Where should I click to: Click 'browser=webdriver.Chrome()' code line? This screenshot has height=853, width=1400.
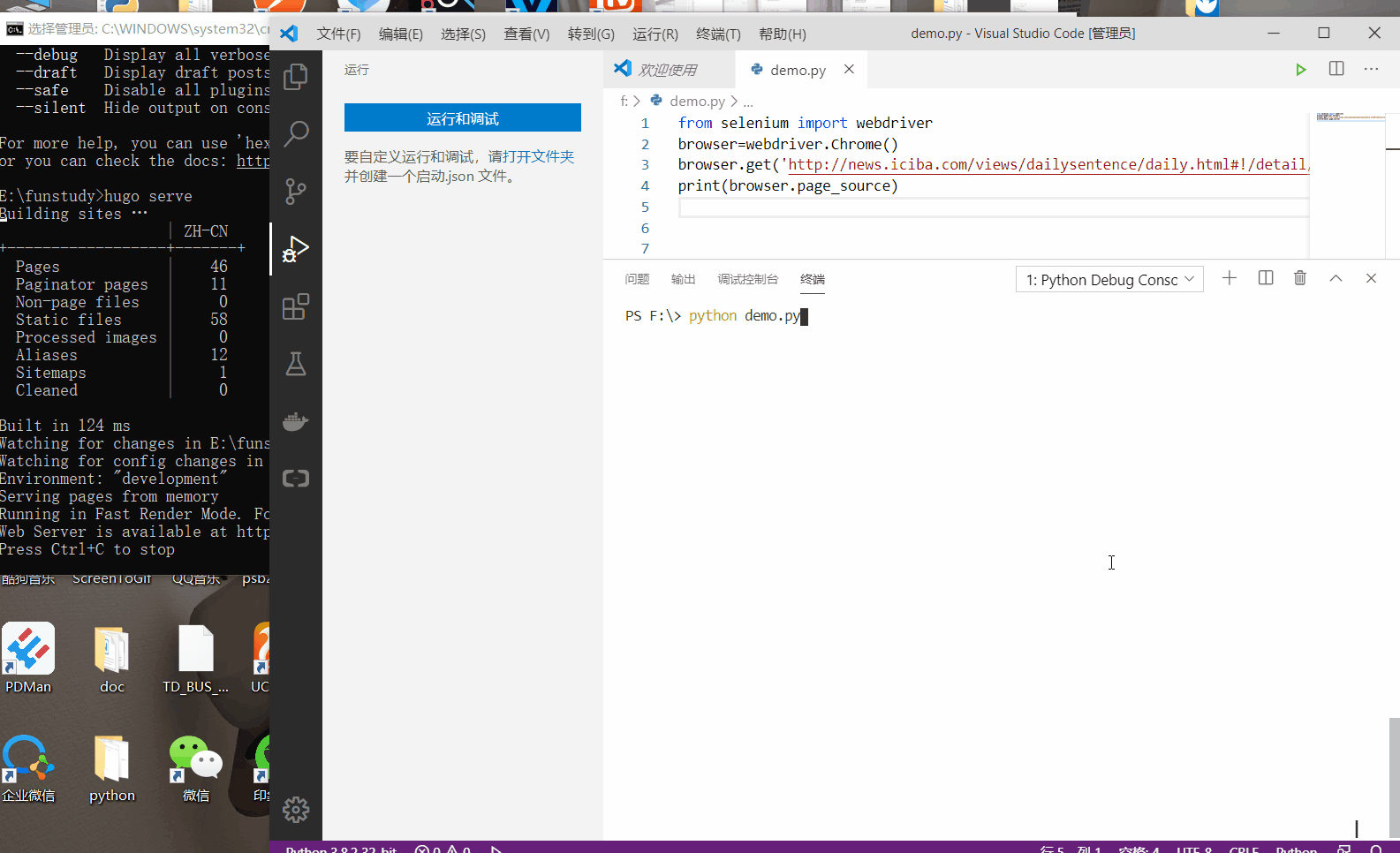click(x=788, y=144)
